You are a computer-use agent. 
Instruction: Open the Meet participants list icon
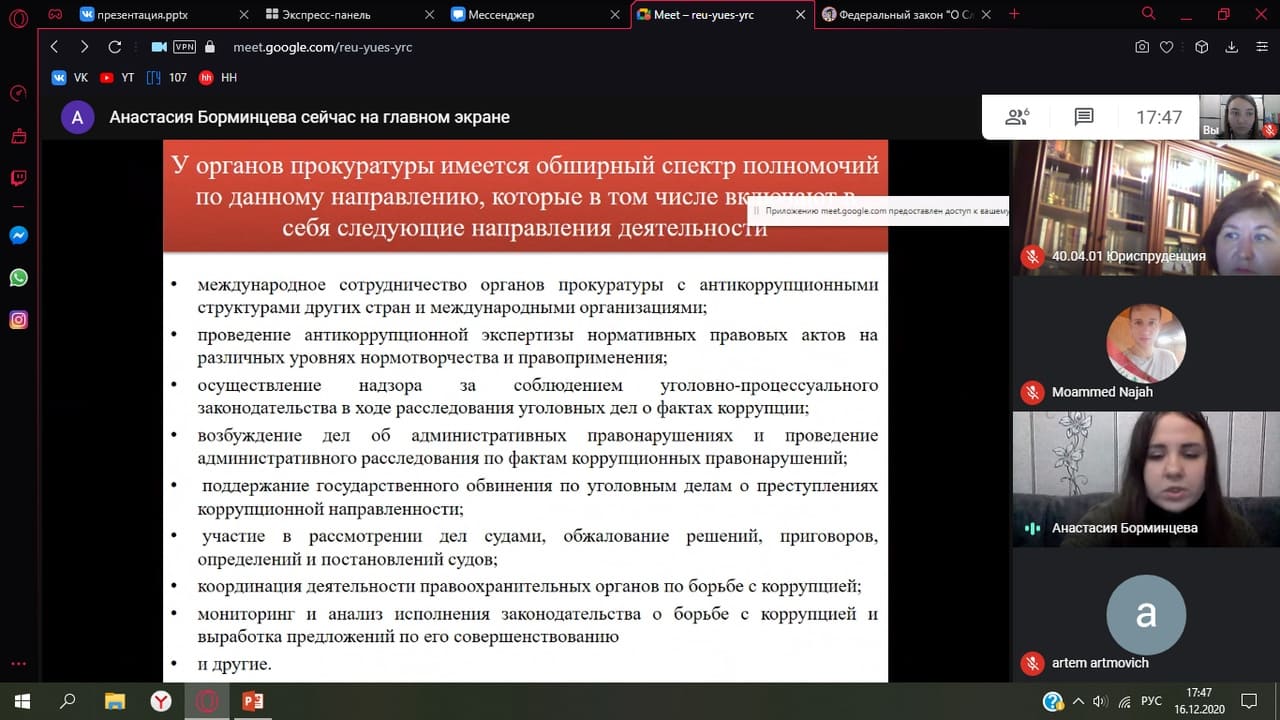(1017, 117)
